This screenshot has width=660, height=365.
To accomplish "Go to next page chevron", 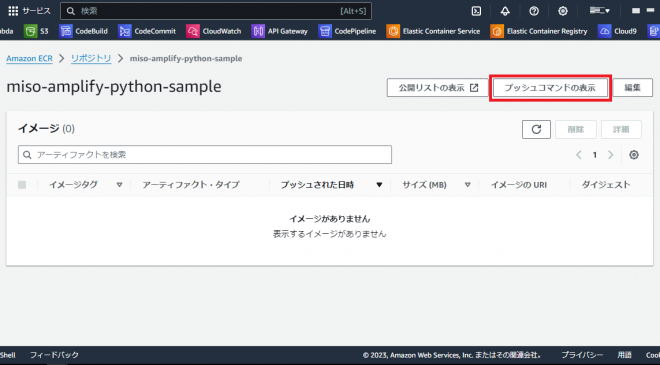I will [611, 155].
